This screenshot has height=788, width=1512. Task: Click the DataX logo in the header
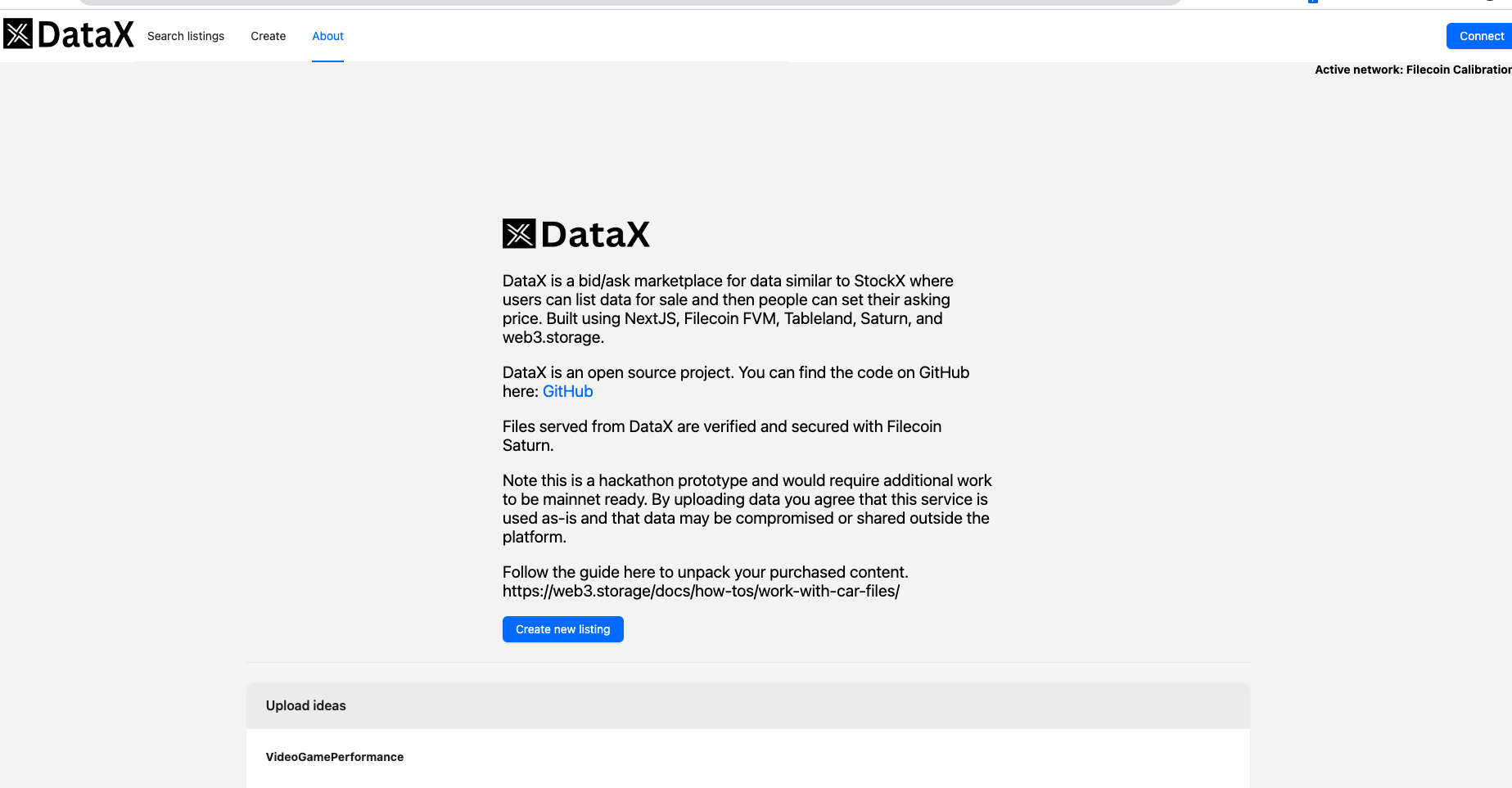[x=69, y=34]
